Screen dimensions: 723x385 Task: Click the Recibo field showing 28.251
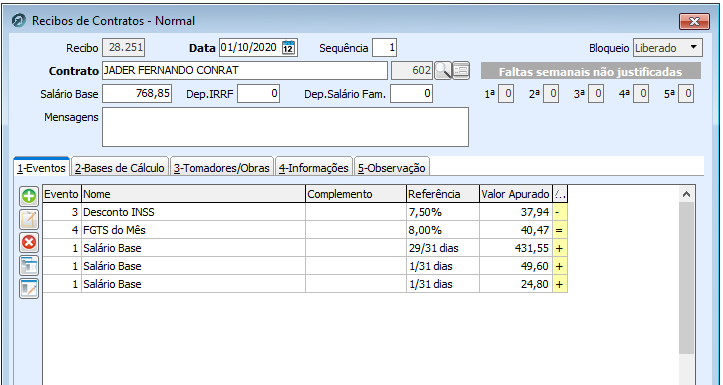pos(123,47)
